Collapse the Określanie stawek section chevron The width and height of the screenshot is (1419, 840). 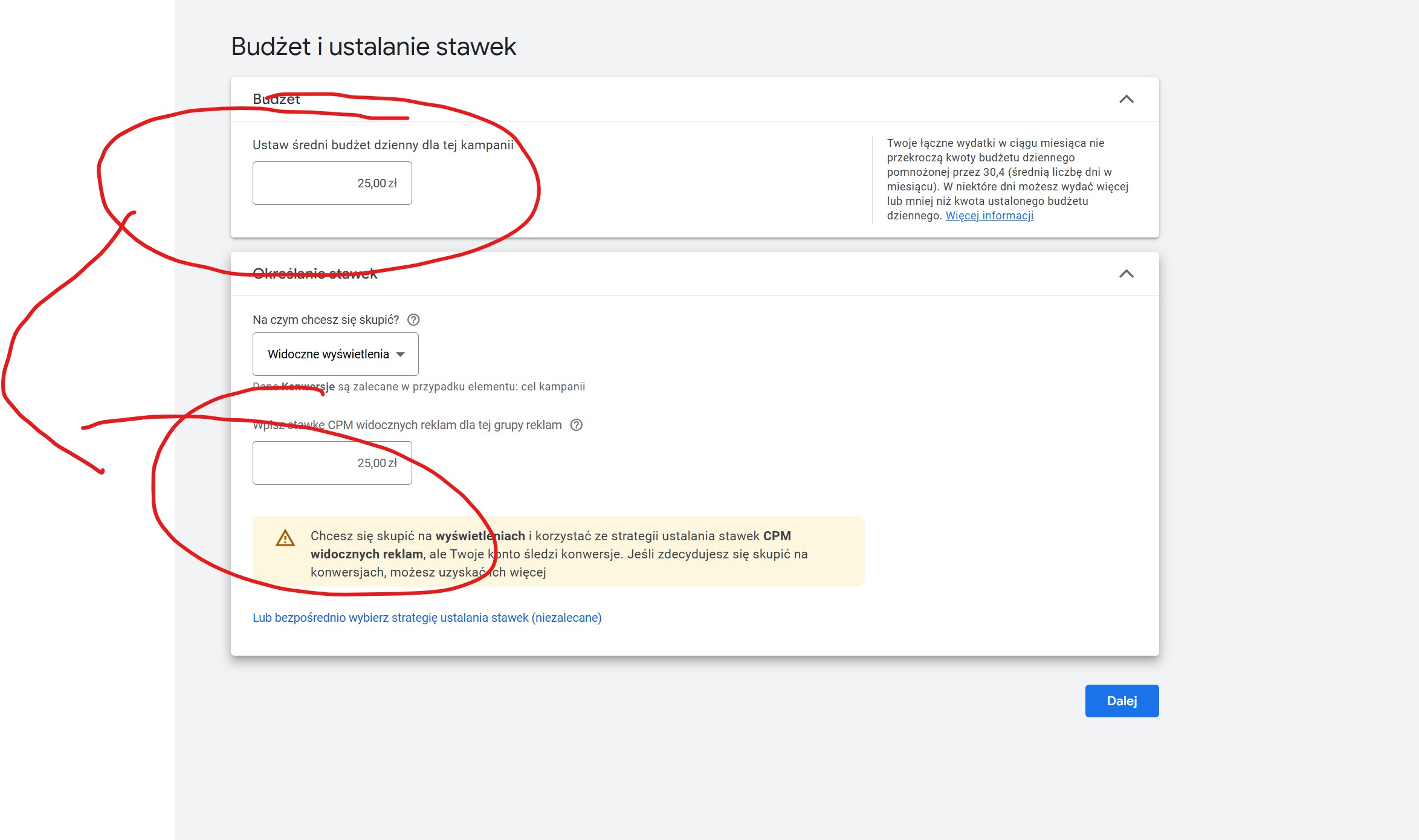pyautogui.click(x=1126, y=274)
